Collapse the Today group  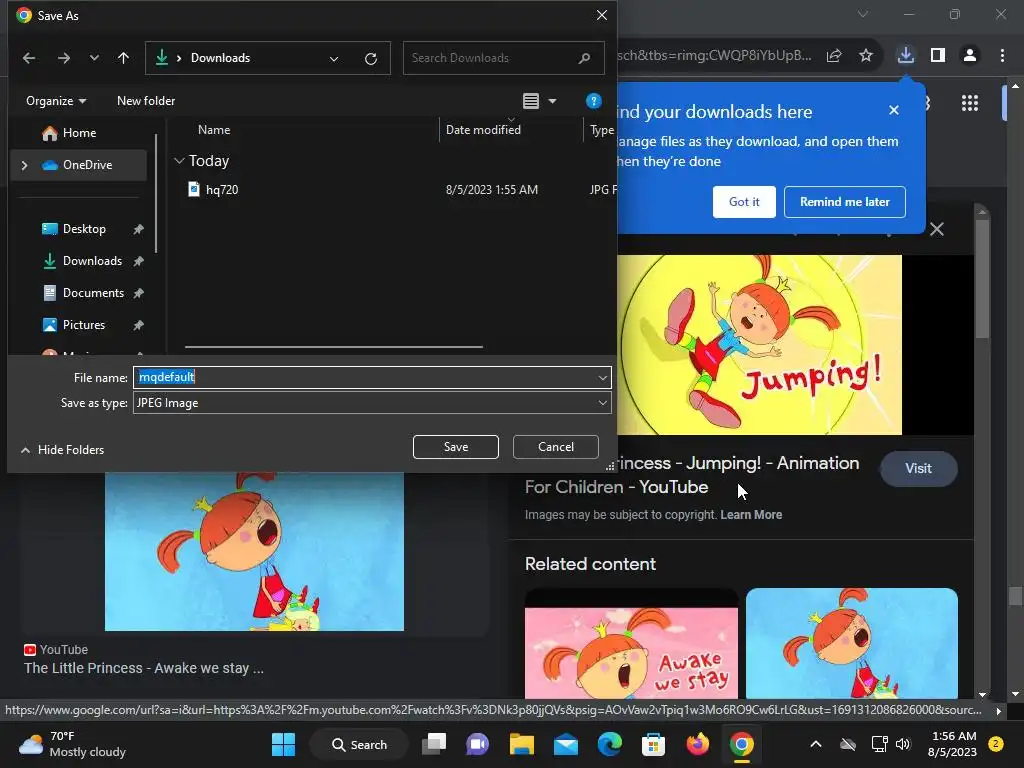point(180,161)
